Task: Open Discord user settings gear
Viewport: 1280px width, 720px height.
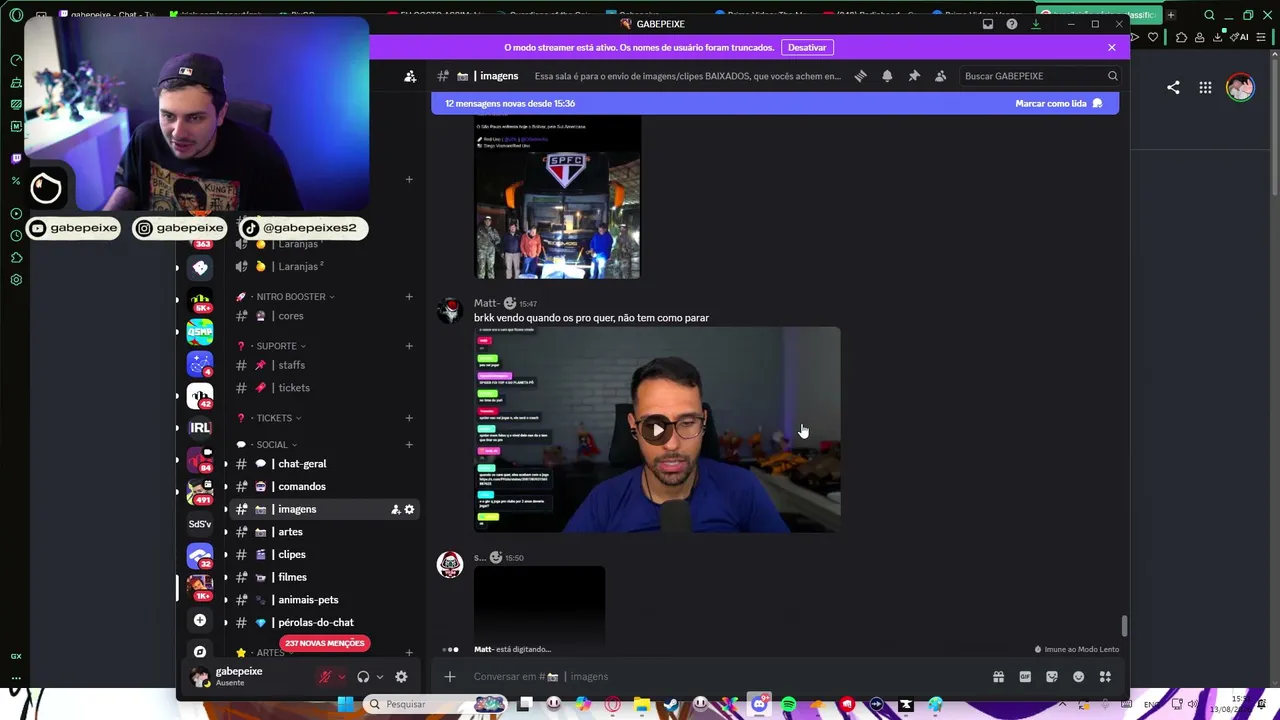Action: coord(401,677)
